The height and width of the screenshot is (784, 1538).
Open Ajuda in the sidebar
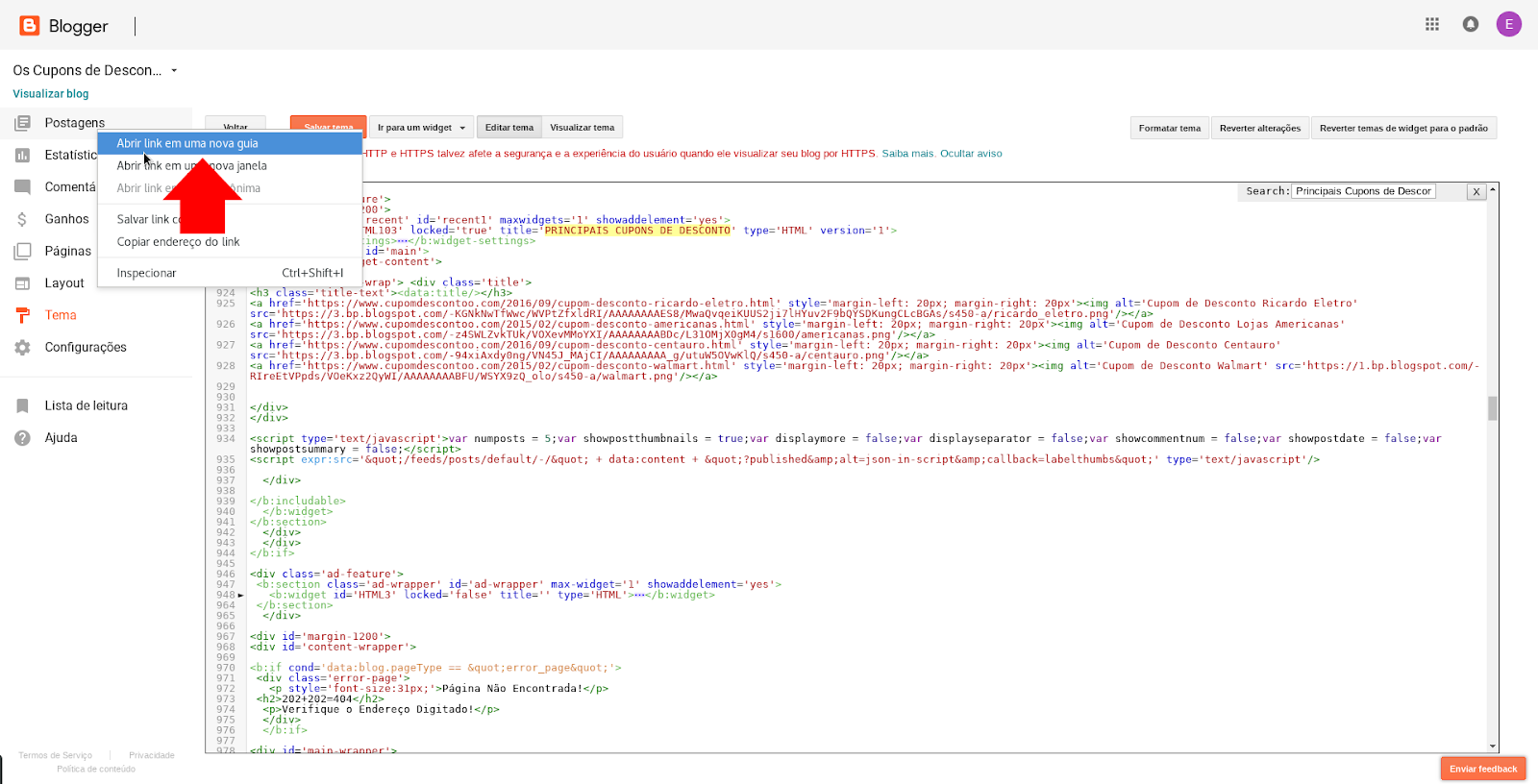point(61,438)
